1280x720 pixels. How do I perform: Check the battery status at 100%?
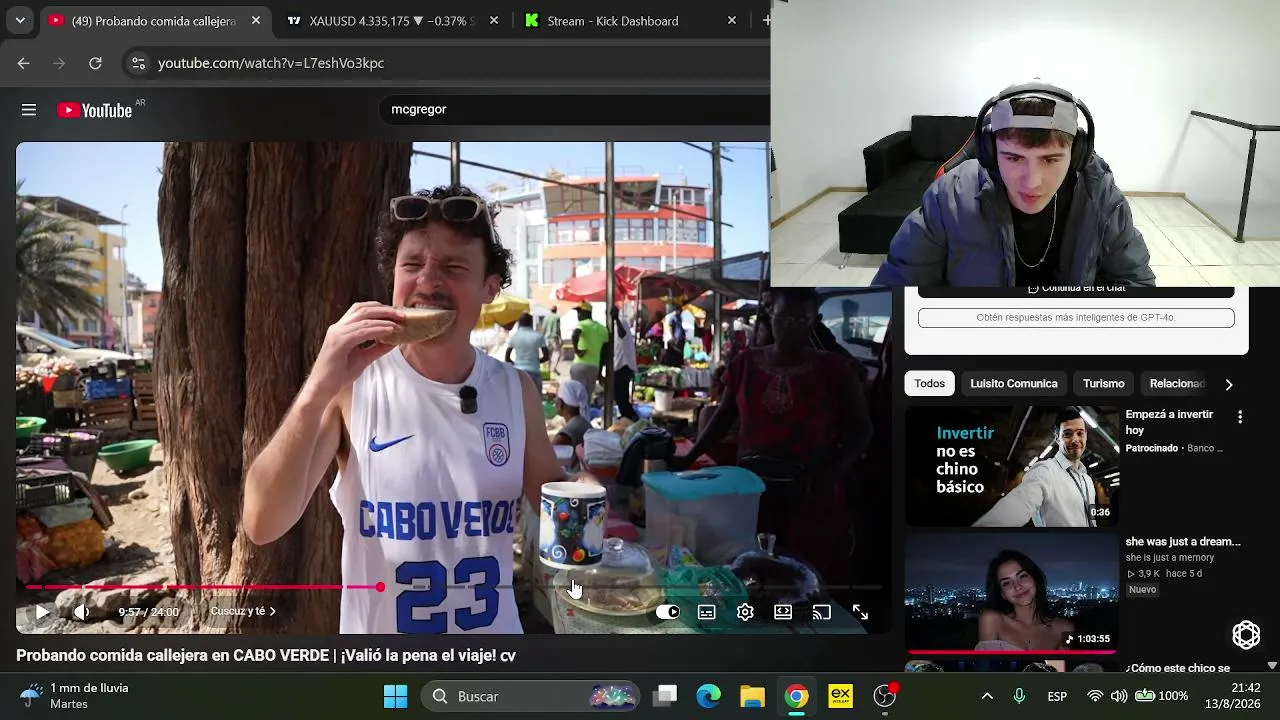pos(1161,696)
